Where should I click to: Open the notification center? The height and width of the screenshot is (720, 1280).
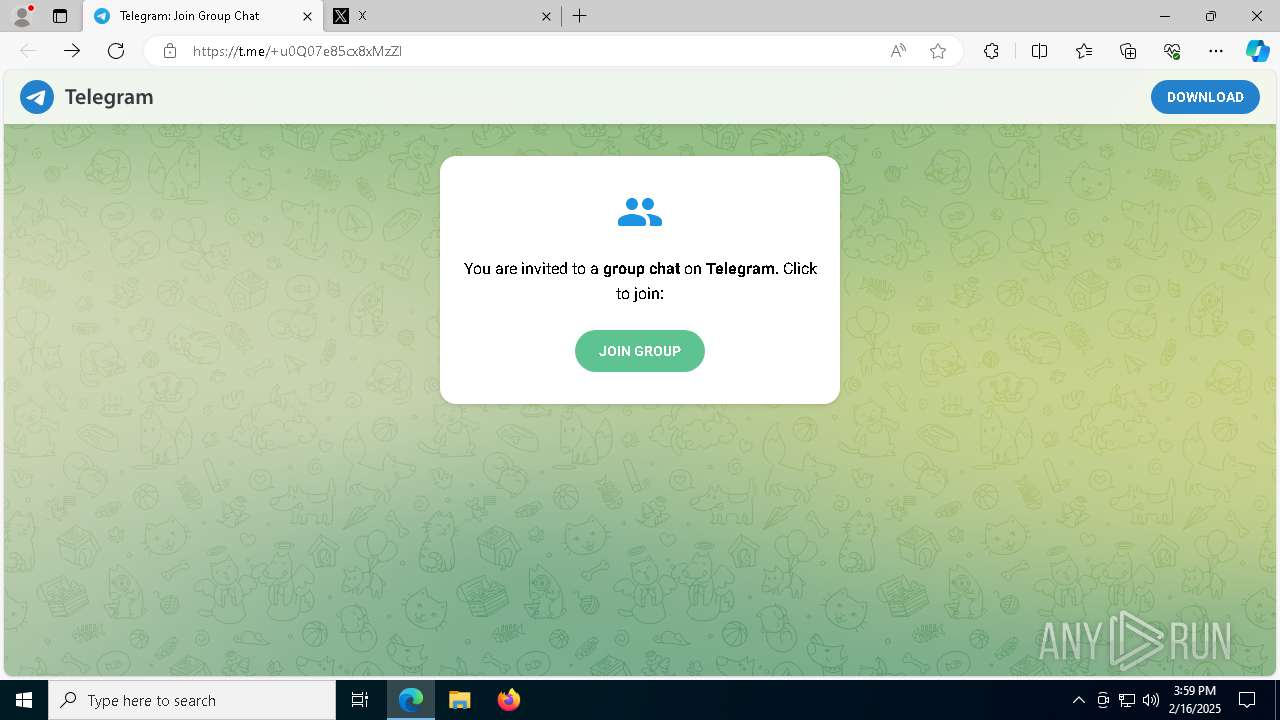click(x=1247, y=700)
